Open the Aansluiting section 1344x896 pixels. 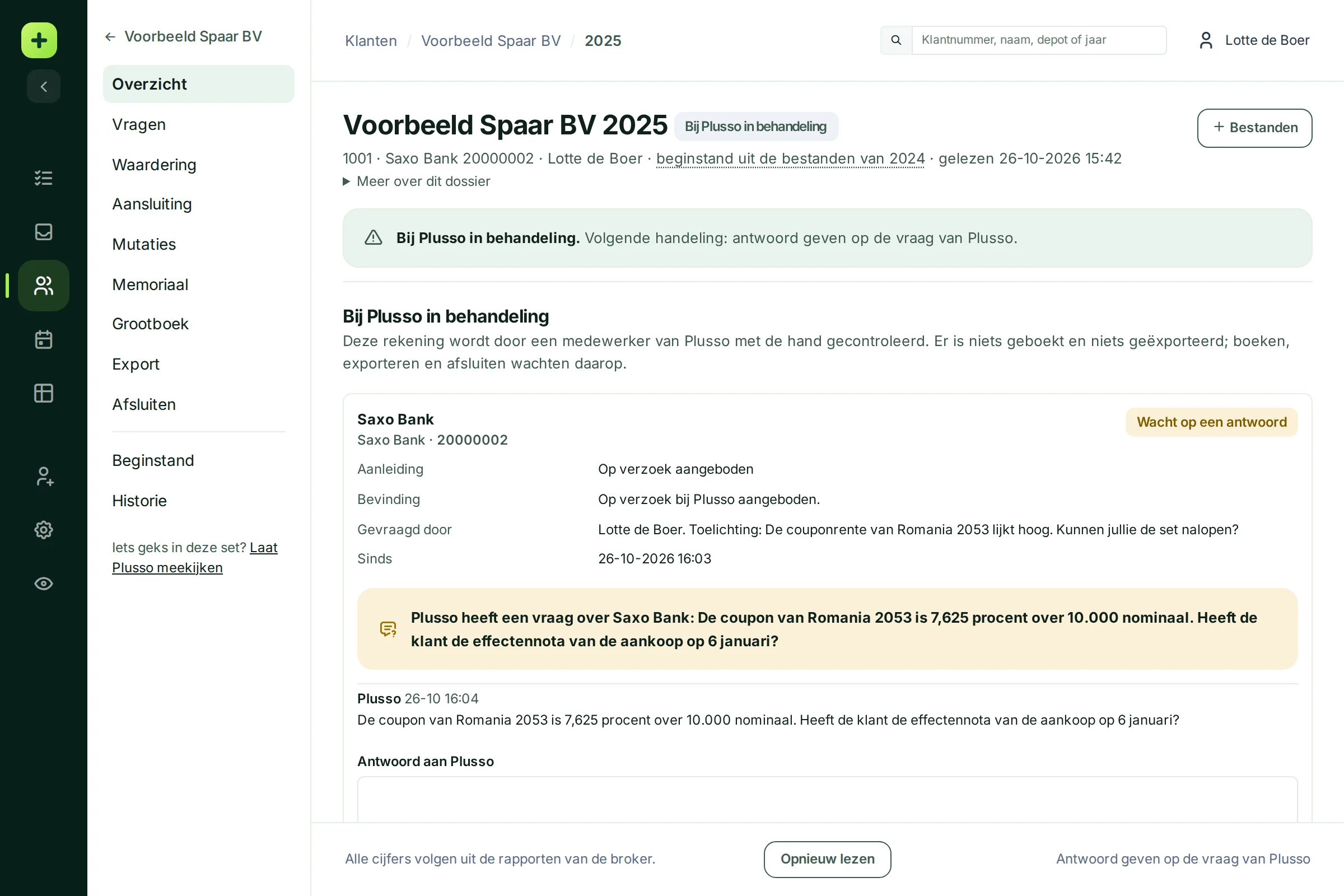(199, 204)
